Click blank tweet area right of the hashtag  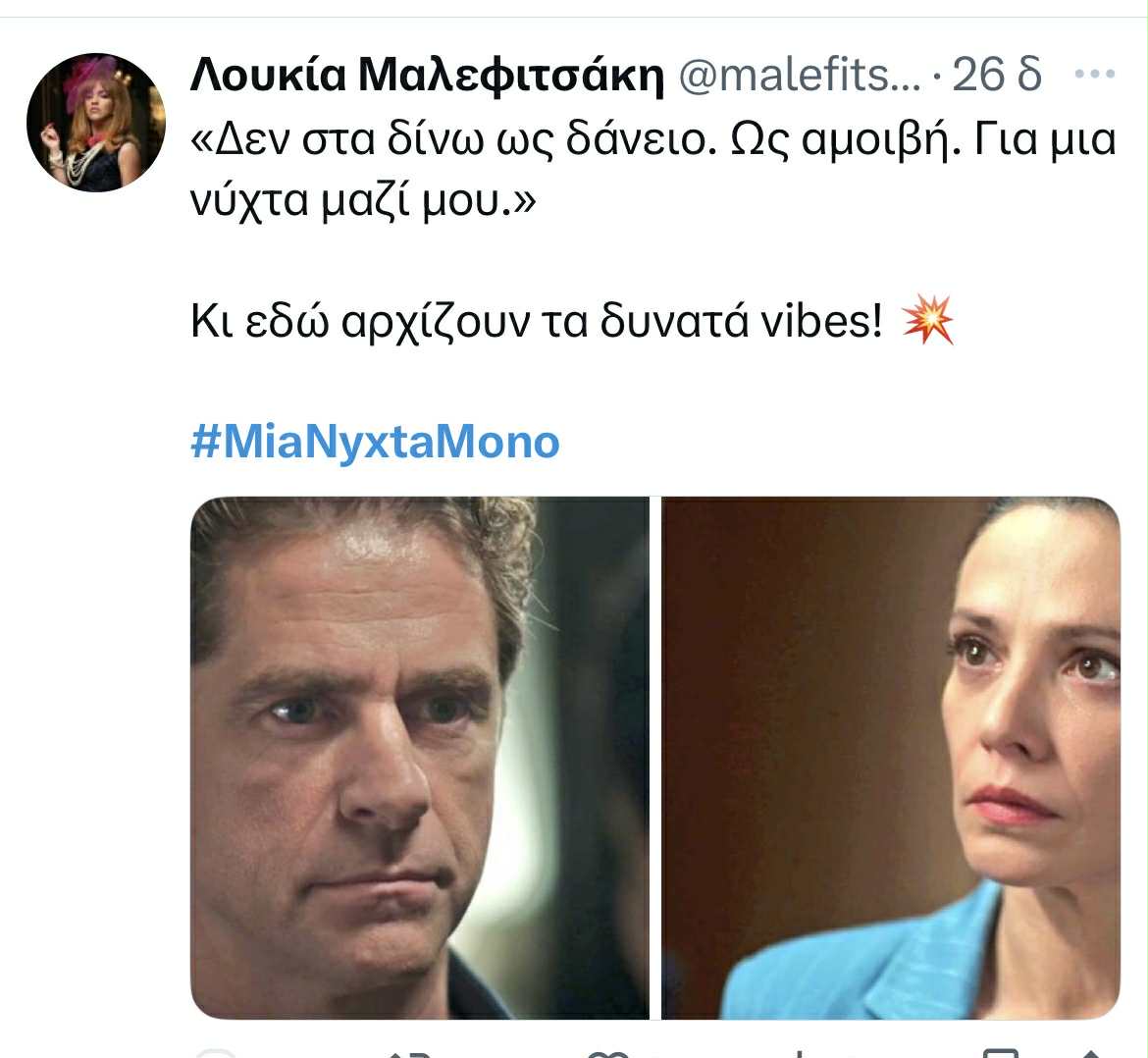pos(842,443)
